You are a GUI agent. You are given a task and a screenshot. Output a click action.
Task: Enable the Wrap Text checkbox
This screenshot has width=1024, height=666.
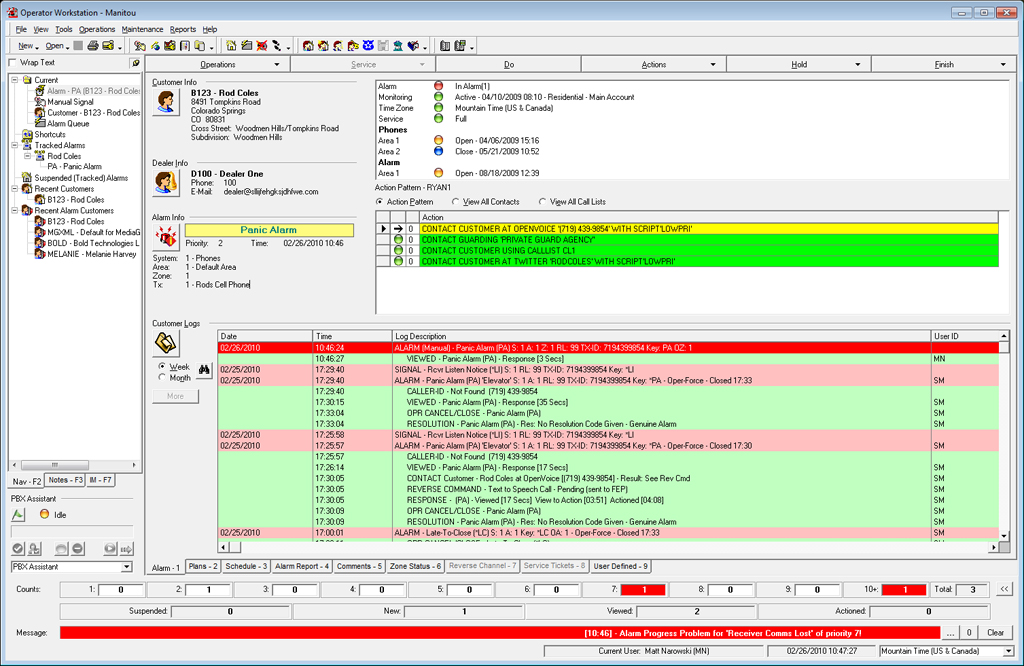(12, 63)
